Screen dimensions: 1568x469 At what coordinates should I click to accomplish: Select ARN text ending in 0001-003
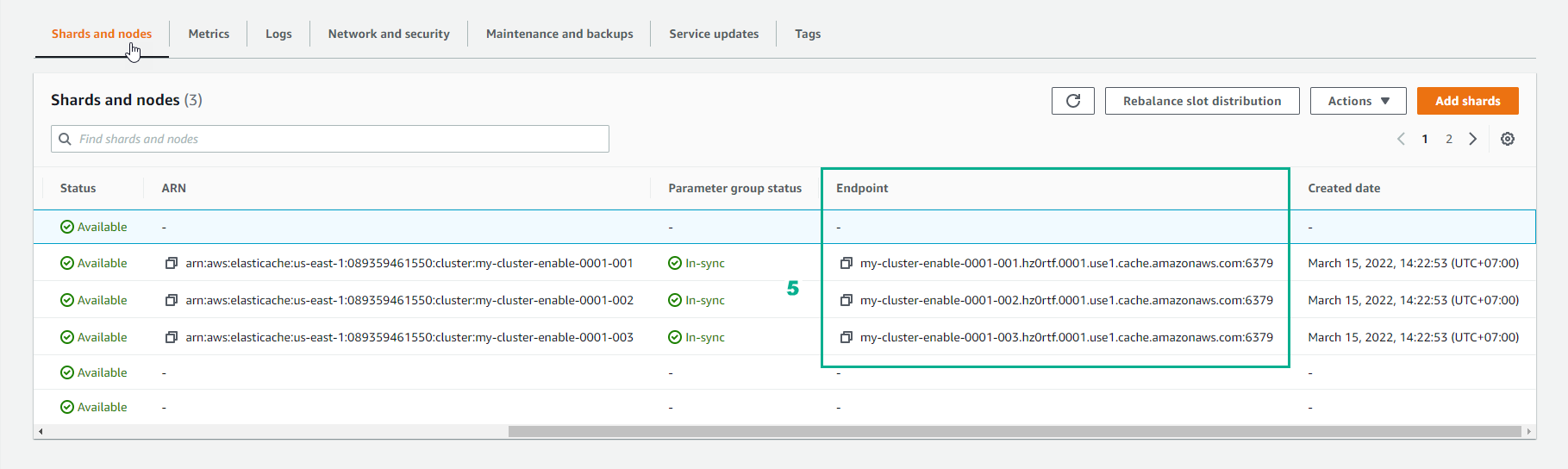pyautogui.click(x=409, y=337)
